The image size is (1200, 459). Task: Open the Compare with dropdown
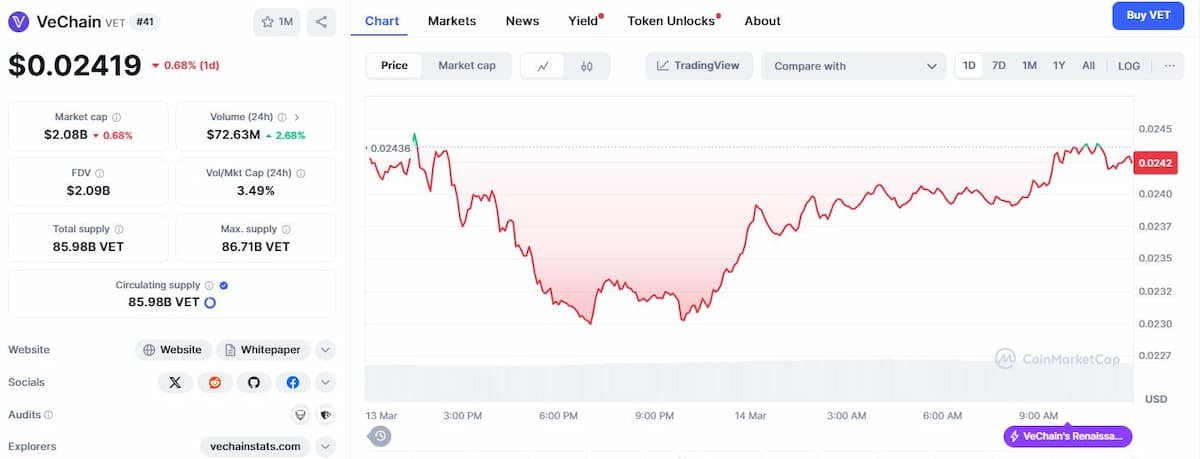(x=853, y=66)
